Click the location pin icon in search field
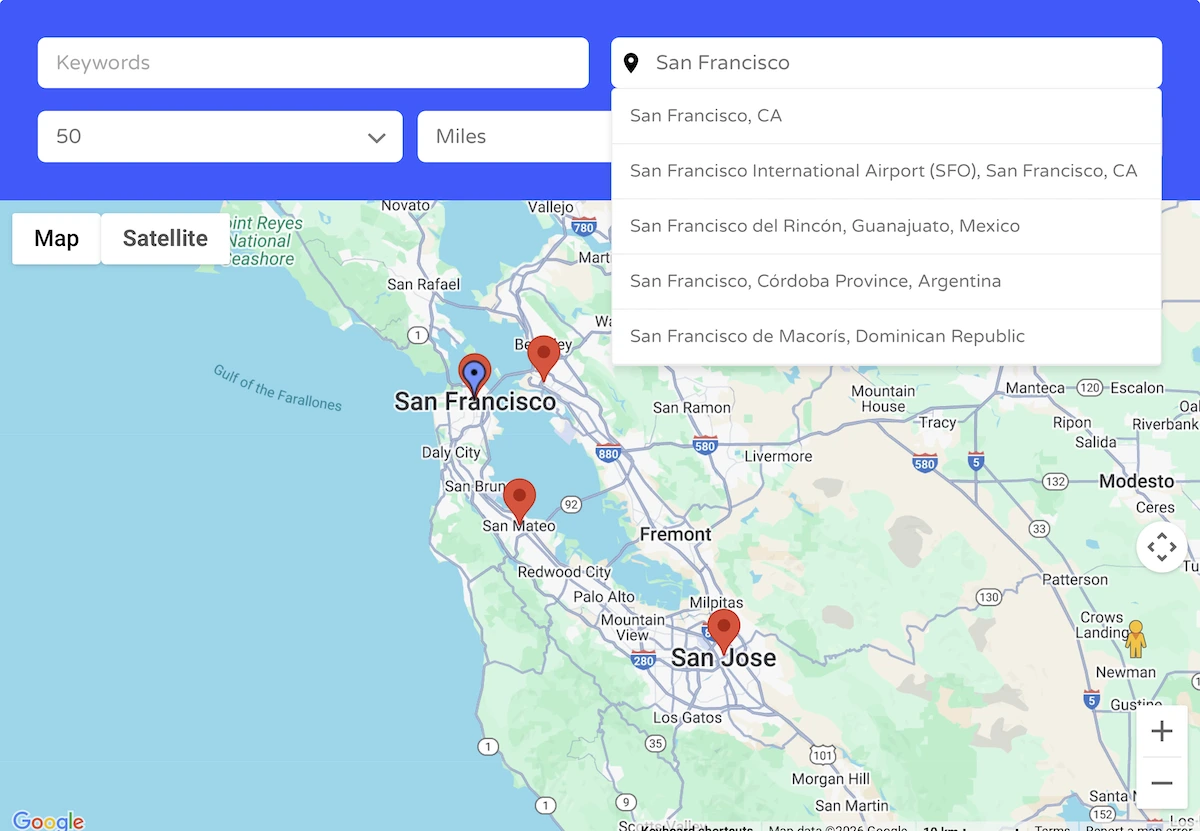Screen dimensions: 1200x831 coord(631,62)
